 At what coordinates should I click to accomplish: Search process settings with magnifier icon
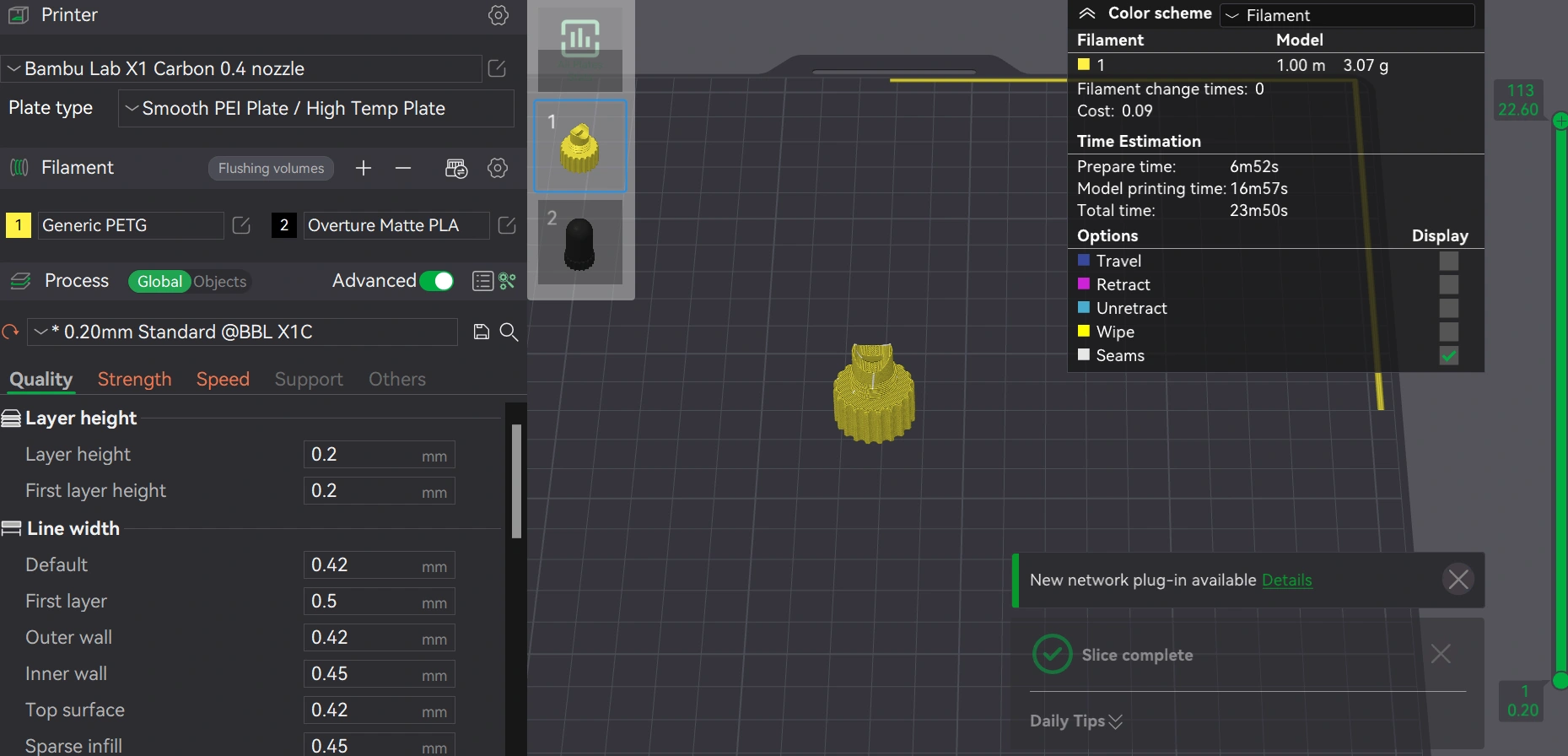pos(509,332)
